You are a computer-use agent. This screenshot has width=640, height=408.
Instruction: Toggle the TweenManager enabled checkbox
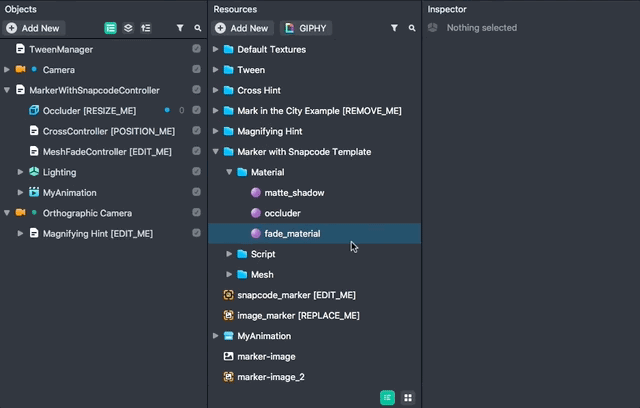(x=196, y=49)
